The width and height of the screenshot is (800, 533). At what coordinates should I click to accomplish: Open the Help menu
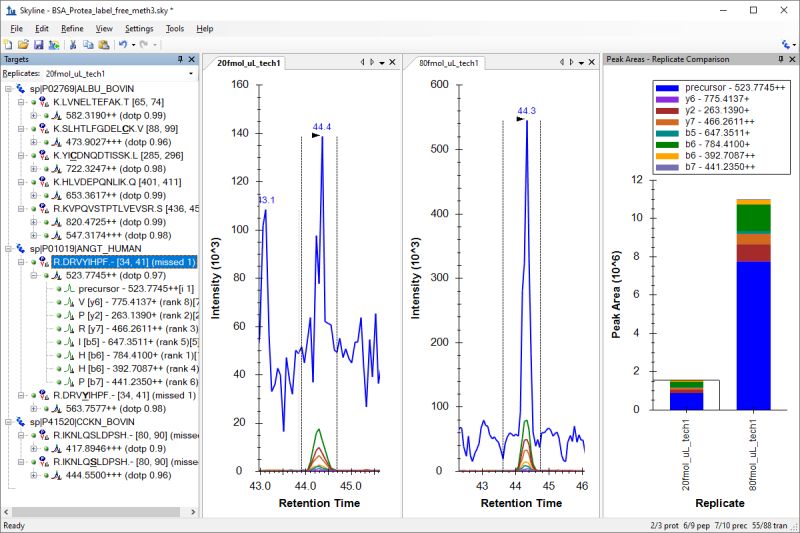[205, 29]
